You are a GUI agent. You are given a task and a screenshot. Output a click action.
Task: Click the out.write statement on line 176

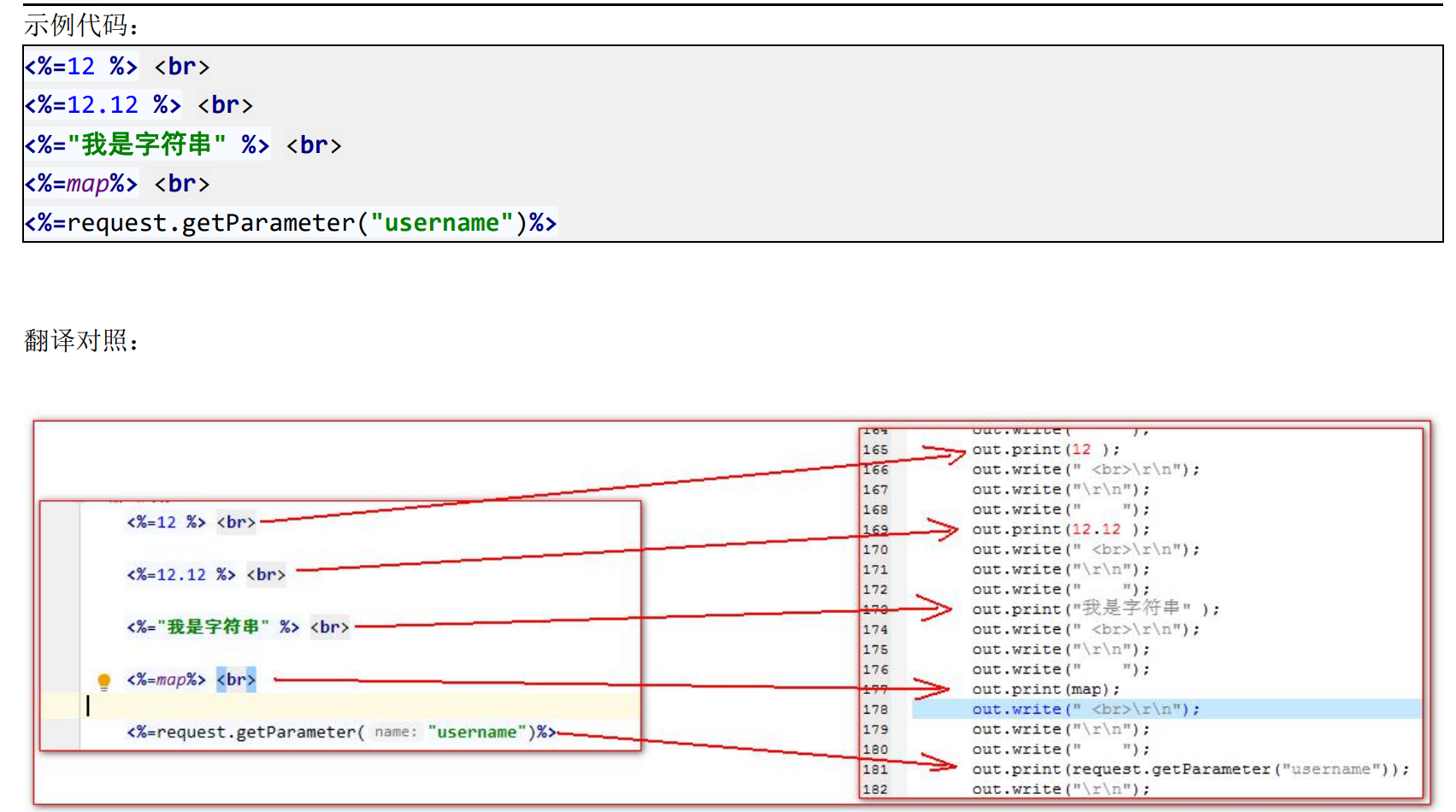coord(1061,669)
